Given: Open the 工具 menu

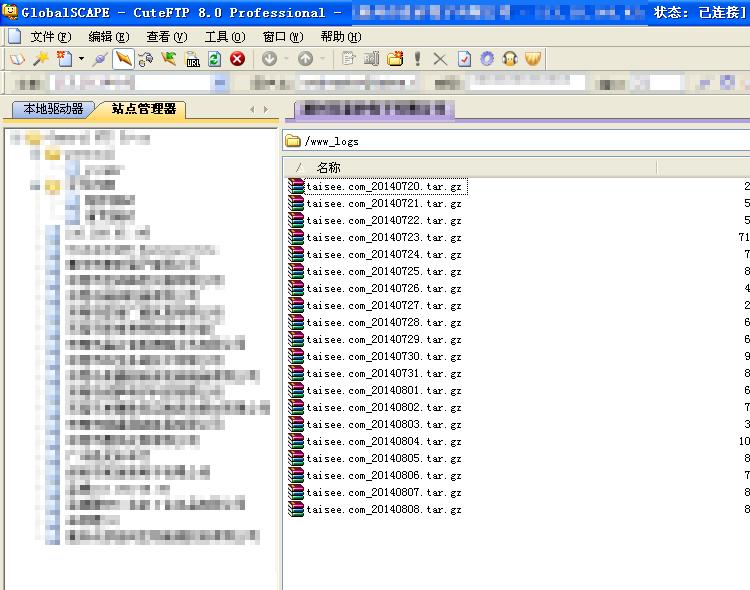Looking at the screenshot, I should pyautogui.click(x=224, y=37).
